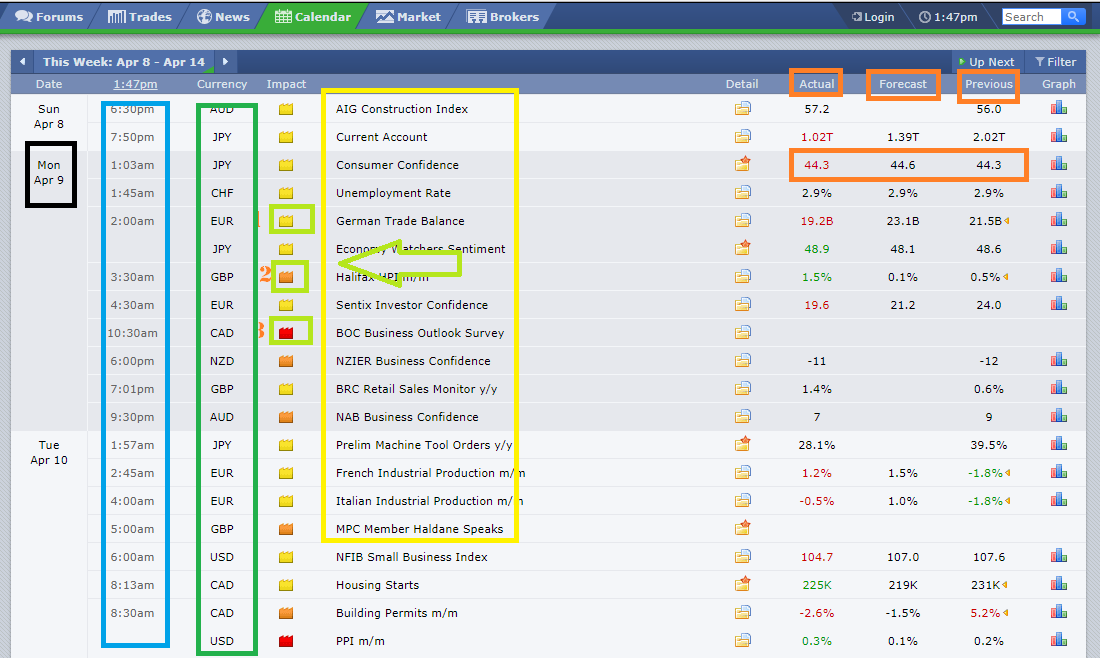Click the Detail column header
The image size is (1100, 658).
click(x=742, y=84)
